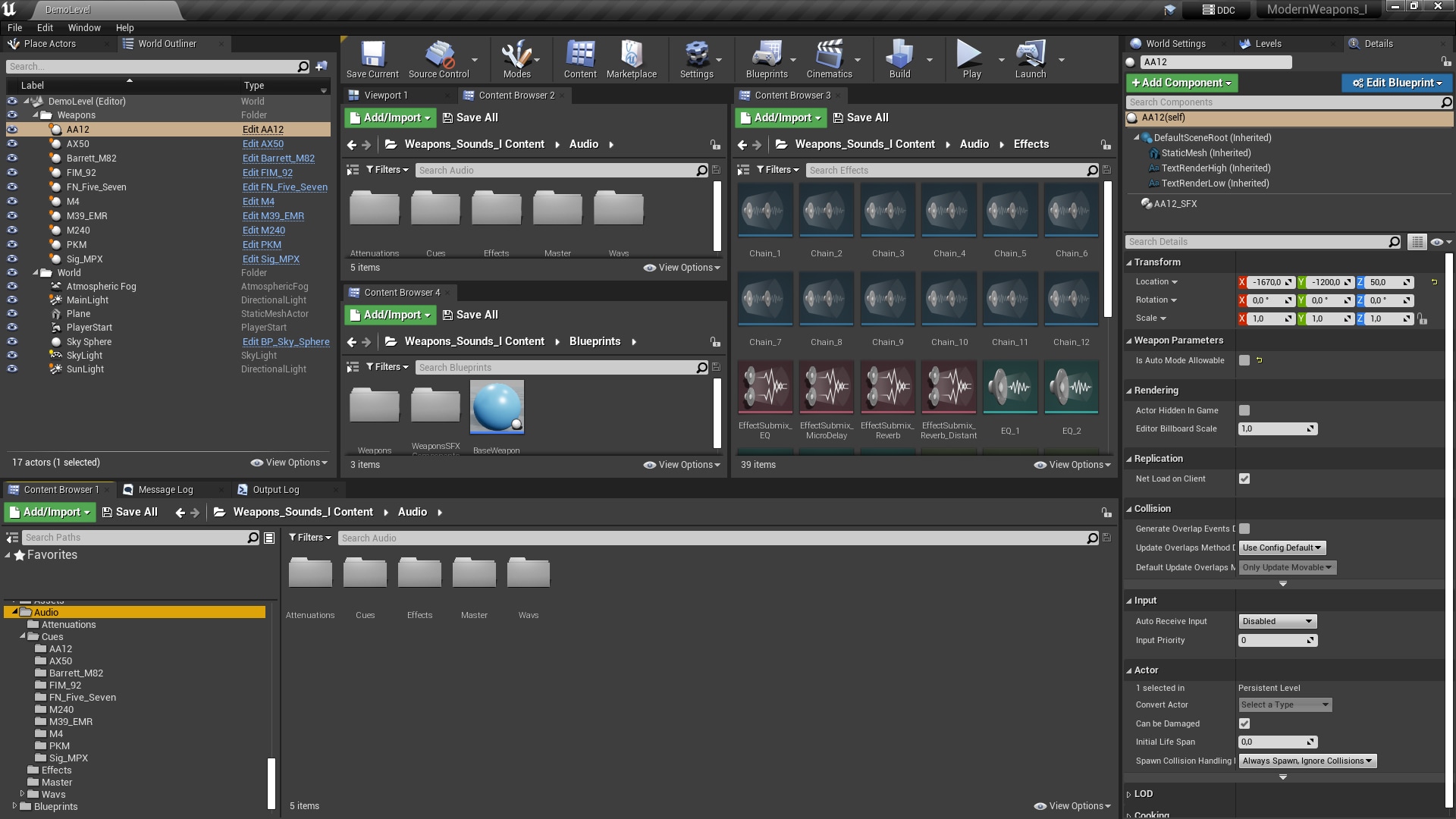The image size is (1456, 819).
Task: Toggle visibility of the AX50 actor
Action: 12,144
